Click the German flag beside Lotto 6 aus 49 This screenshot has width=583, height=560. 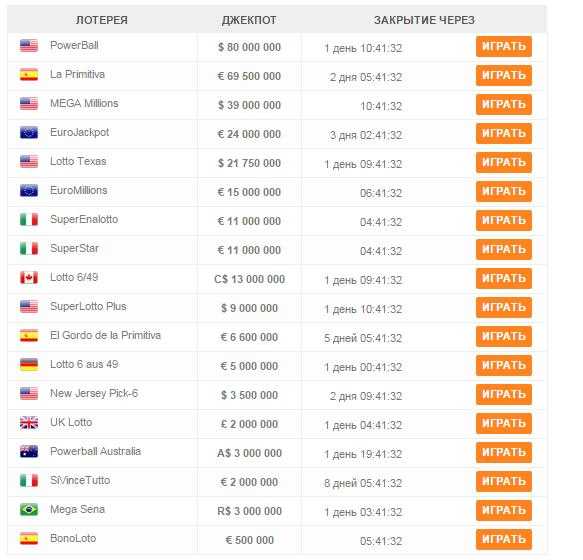click(x=29, y=364)
